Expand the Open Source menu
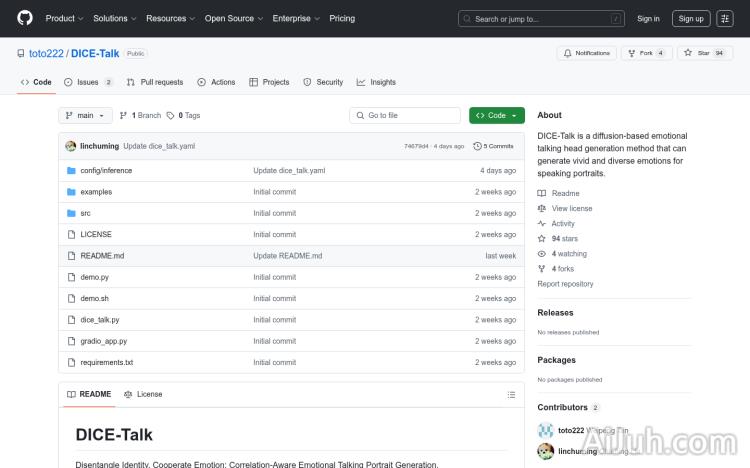The width and height of the screenshot is (750, 468). (x=233, y=18)
